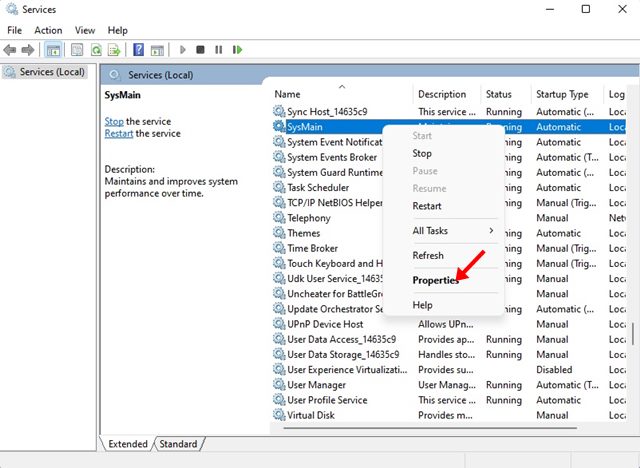Click gear icon beside Sync Host_14635c9
The width and height of the screenshot is (640, 468).
point(279,111)
